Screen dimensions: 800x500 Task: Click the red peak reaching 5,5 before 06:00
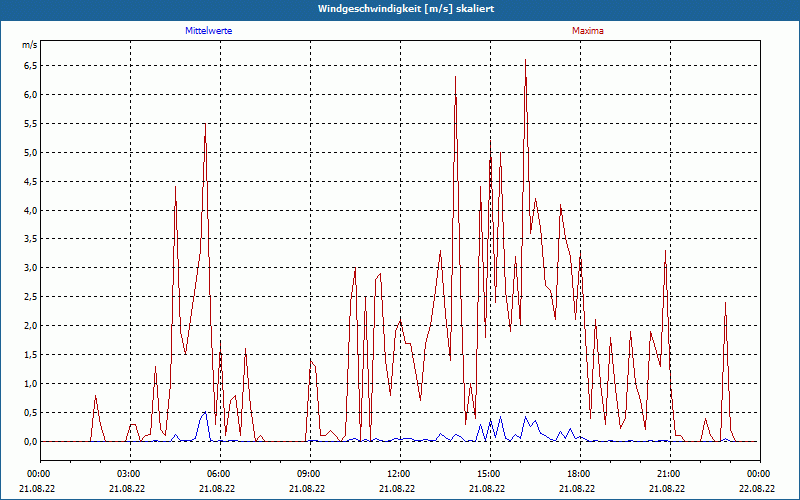[x=205, y=124]
